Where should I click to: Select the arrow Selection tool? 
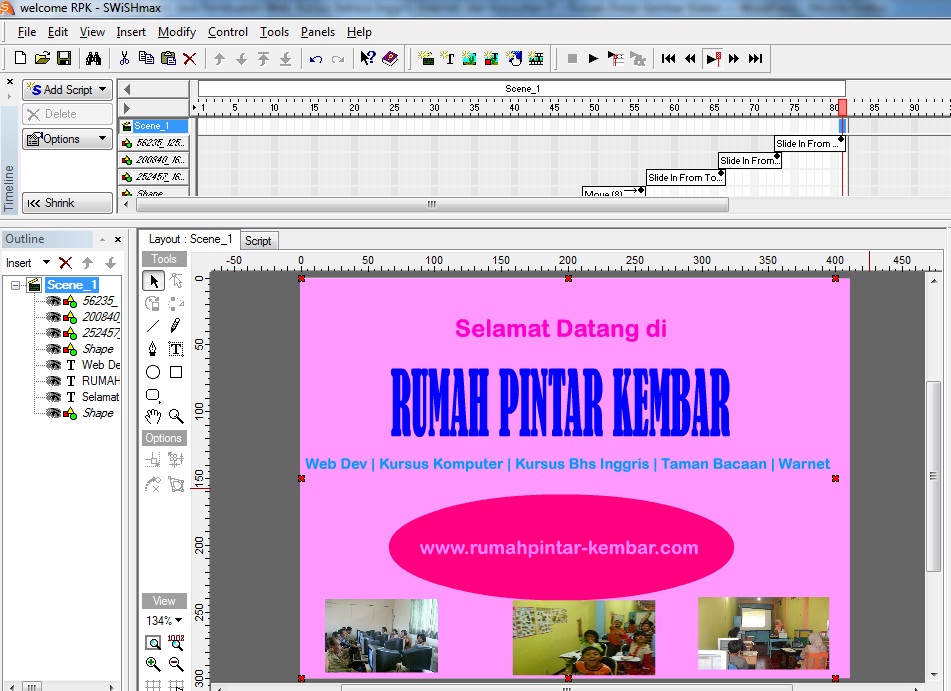pyautogui.click(x=153, y=281)
